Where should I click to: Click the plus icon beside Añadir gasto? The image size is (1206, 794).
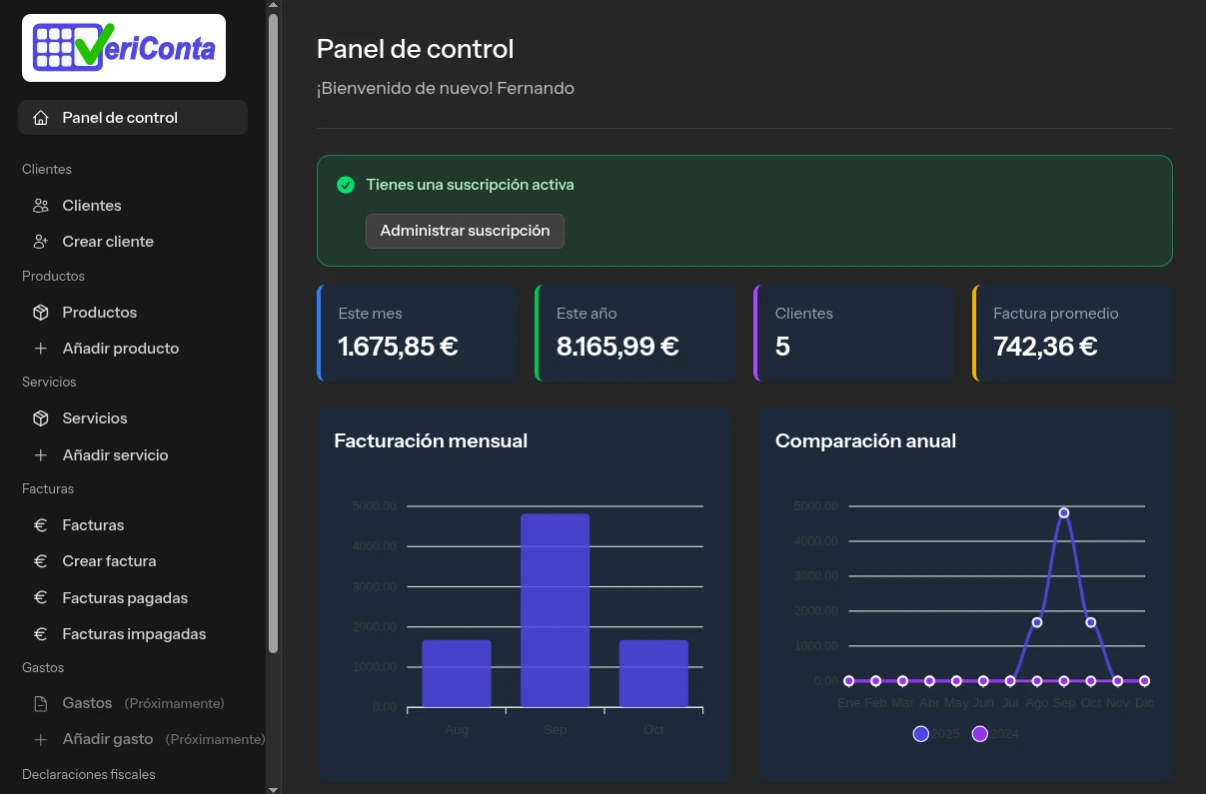point(40,739)
